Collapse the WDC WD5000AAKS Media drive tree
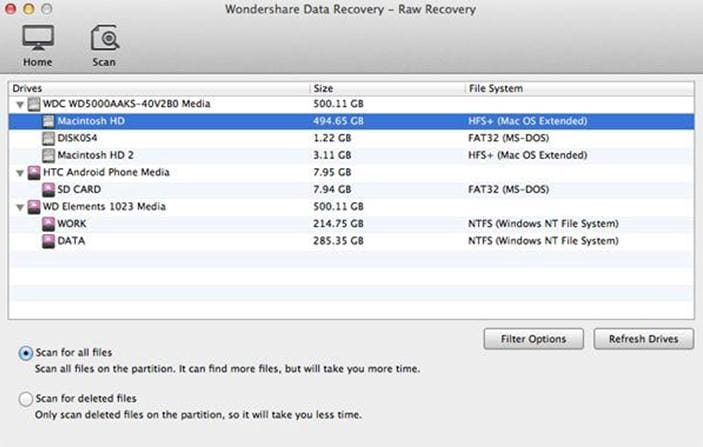Viewport: 703px width, 447px height. tap(19, 104)
